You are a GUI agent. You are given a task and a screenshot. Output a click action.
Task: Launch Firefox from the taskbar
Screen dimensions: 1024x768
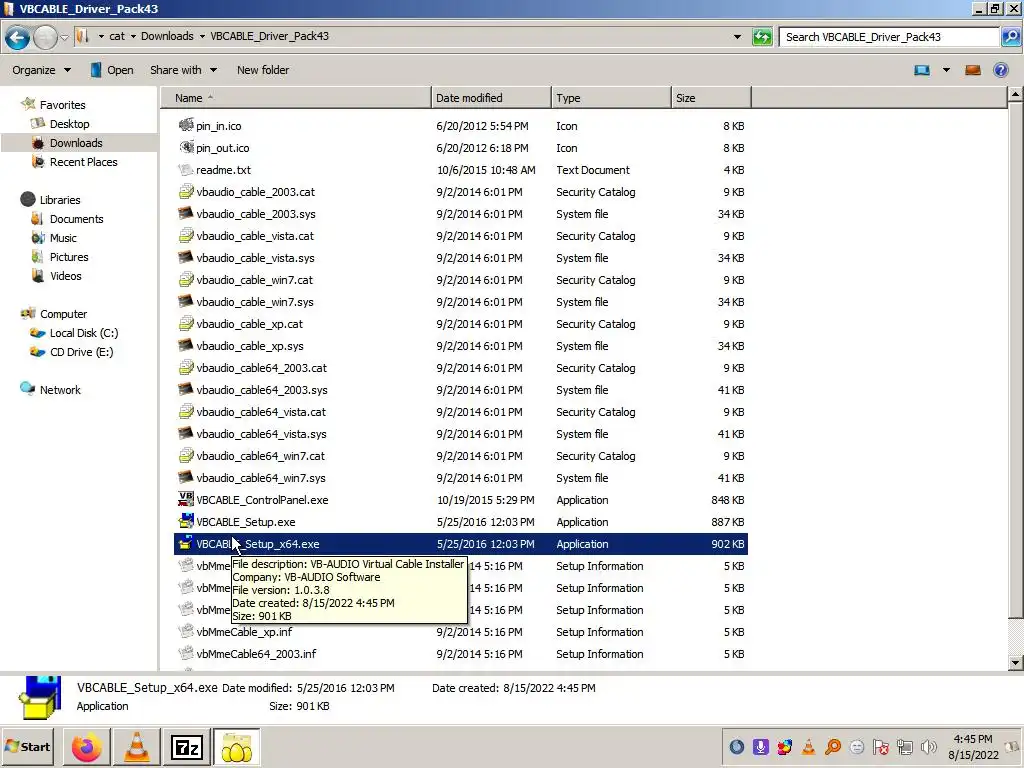86,747
